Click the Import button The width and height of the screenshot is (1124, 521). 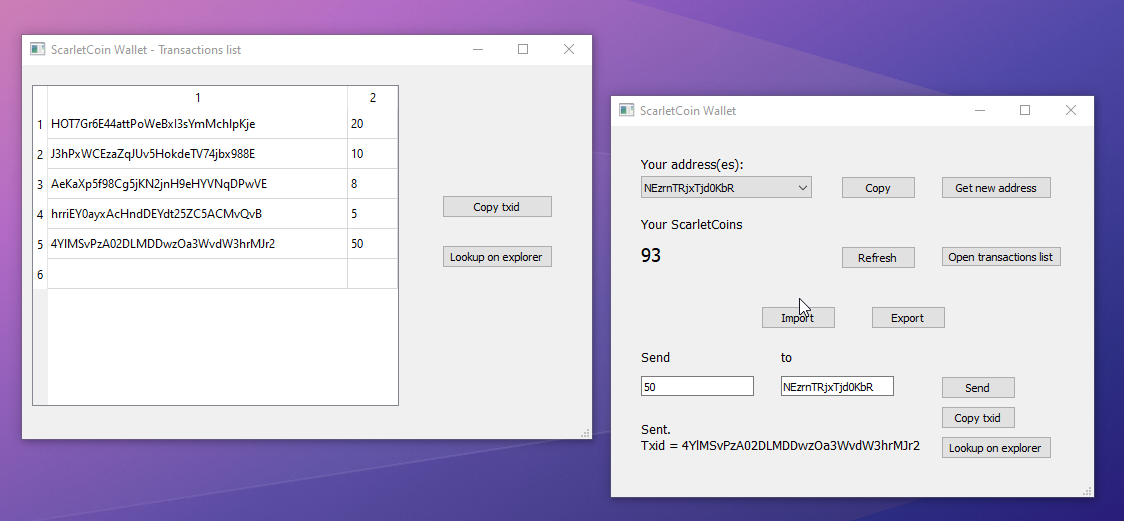pyautogui.click(x=798, y=317)
